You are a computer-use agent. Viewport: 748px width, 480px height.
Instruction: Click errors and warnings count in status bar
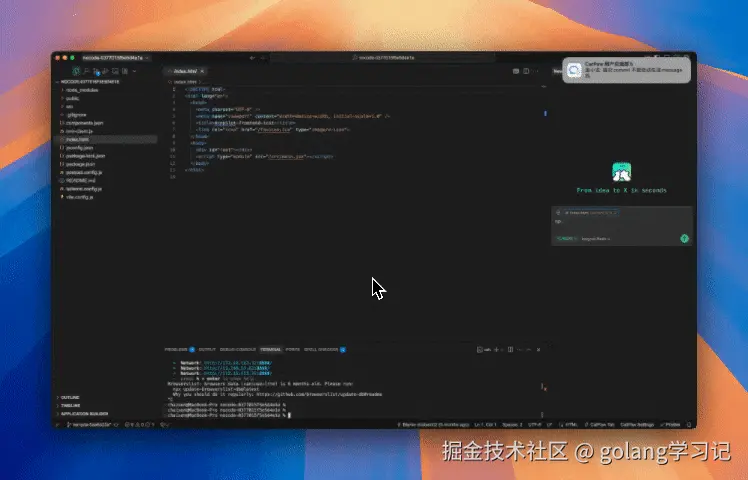point(139,425)
